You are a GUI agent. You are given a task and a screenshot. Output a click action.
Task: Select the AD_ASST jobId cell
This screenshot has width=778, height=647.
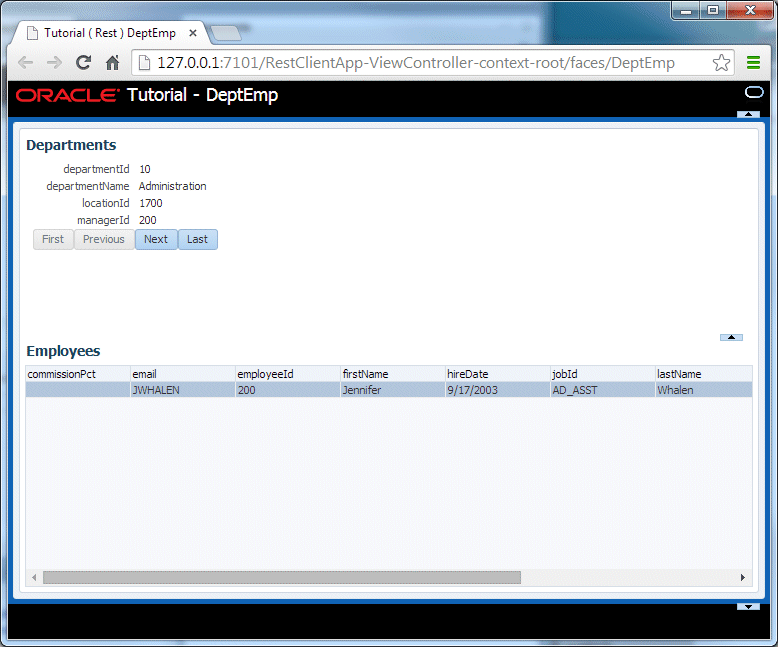coord(603,390)
